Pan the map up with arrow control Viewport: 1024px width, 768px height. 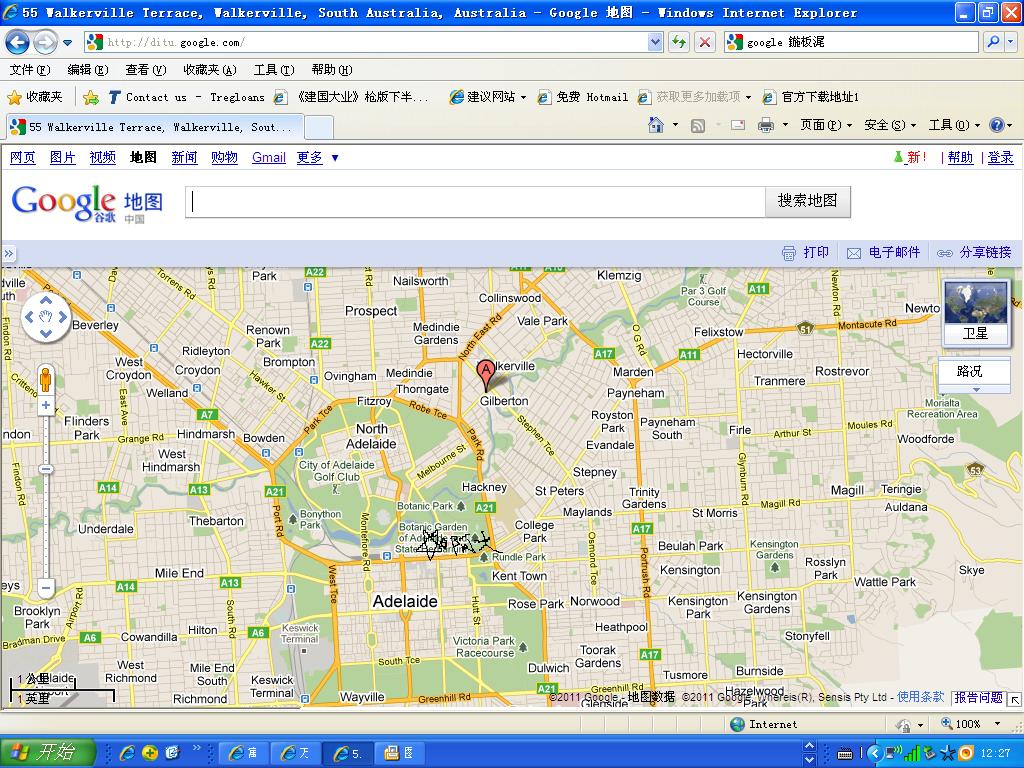pyautogui.click(x=46, y=302)
